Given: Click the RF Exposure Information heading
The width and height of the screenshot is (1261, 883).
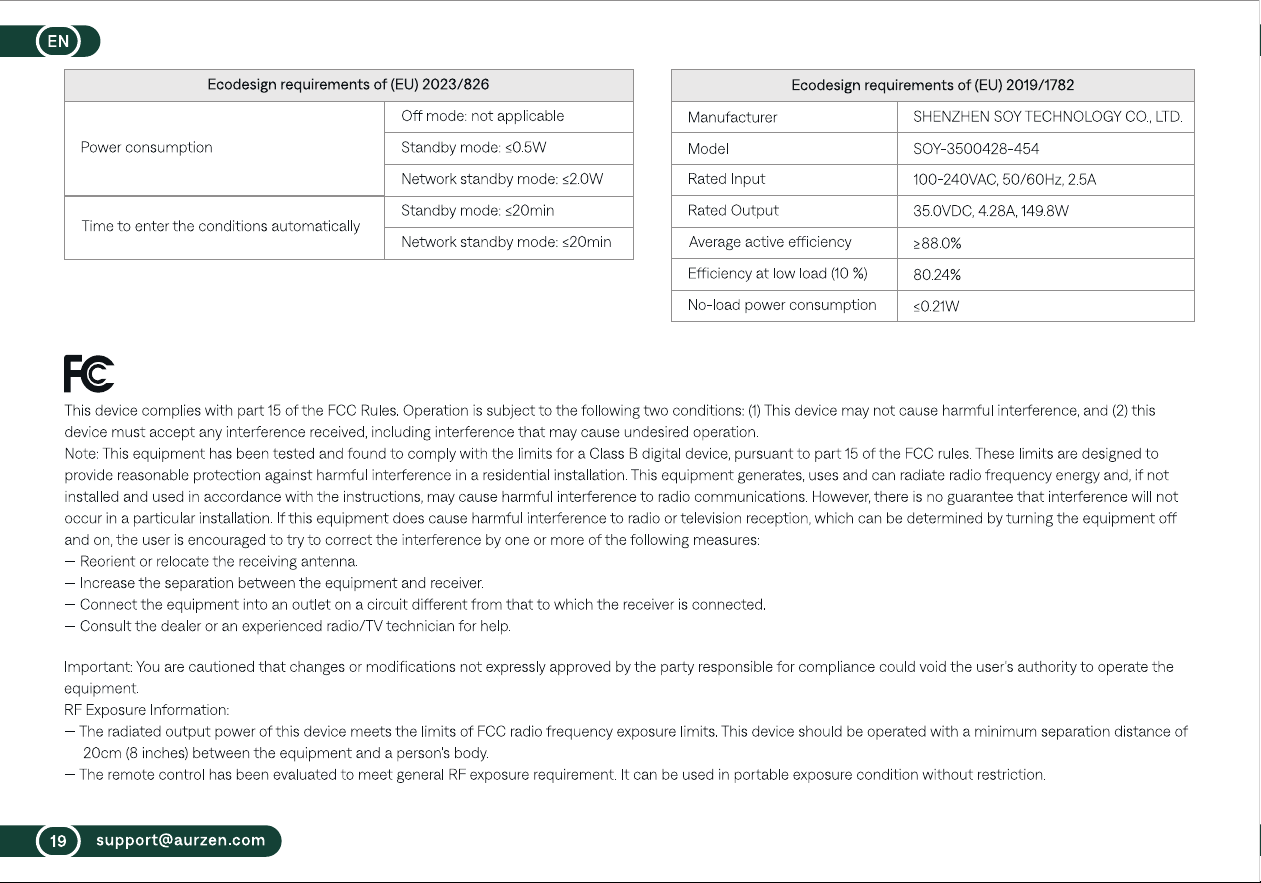Looking at the screenshot, I should pyautogui.click(x=147, y=710).
